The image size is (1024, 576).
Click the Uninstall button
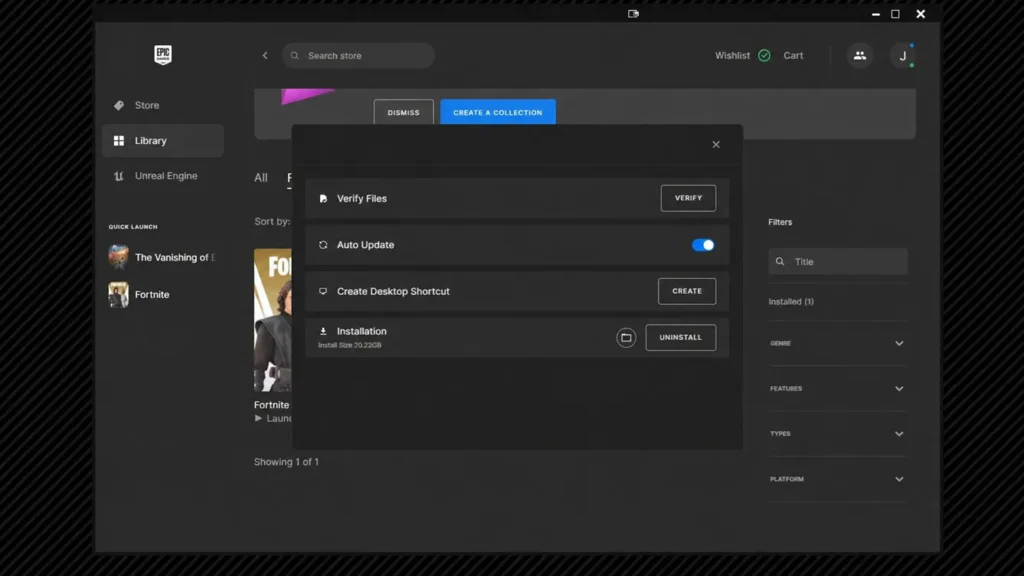tap(680, 338)
